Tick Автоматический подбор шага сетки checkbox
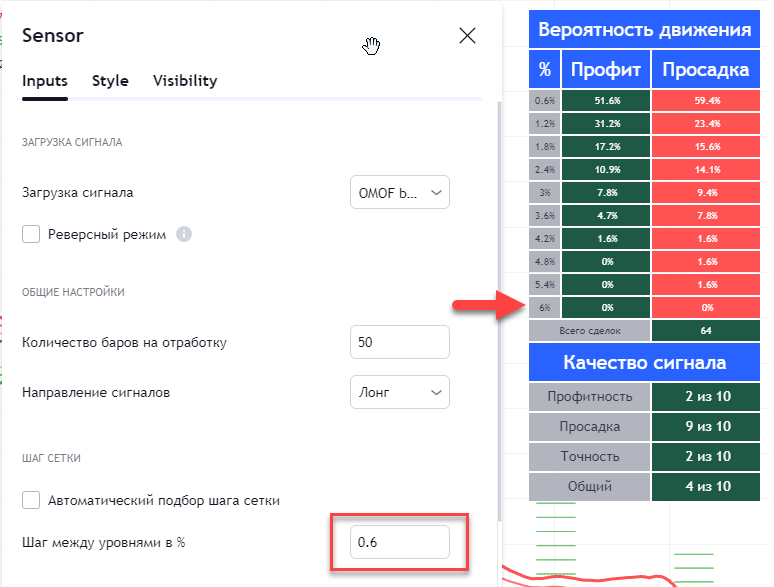This screenshot has height=587, width=774. pos(32,500)
